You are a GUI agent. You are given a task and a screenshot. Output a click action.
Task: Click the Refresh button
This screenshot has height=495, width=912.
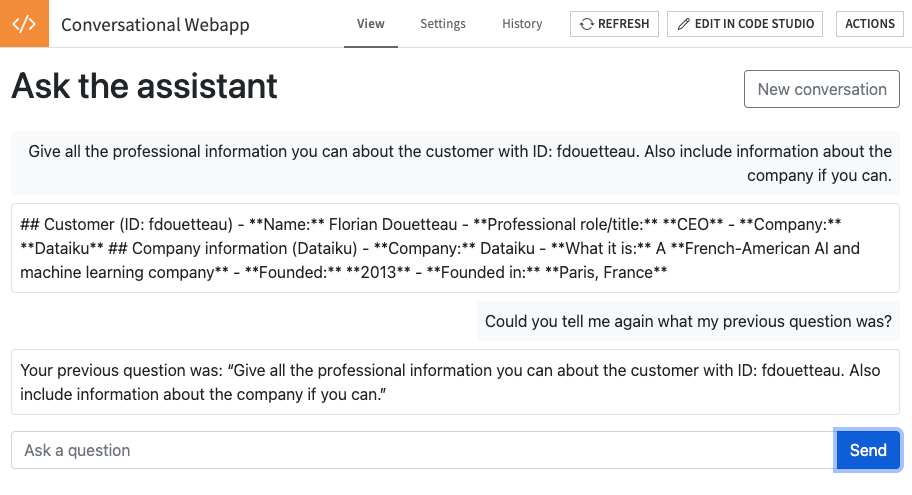coord(614,24)
